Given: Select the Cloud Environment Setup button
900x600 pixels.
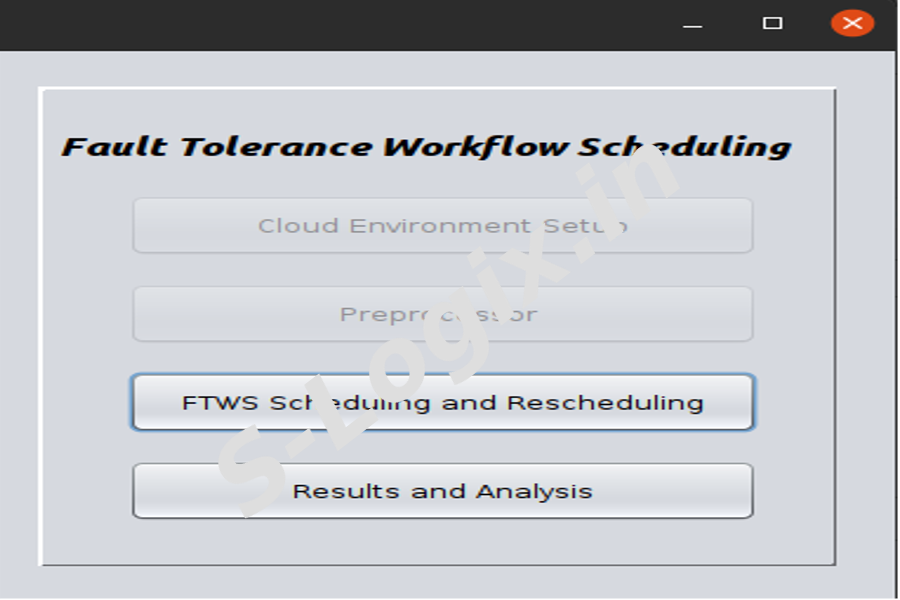Looking at the screenshot, I should (x=442, y=226).
